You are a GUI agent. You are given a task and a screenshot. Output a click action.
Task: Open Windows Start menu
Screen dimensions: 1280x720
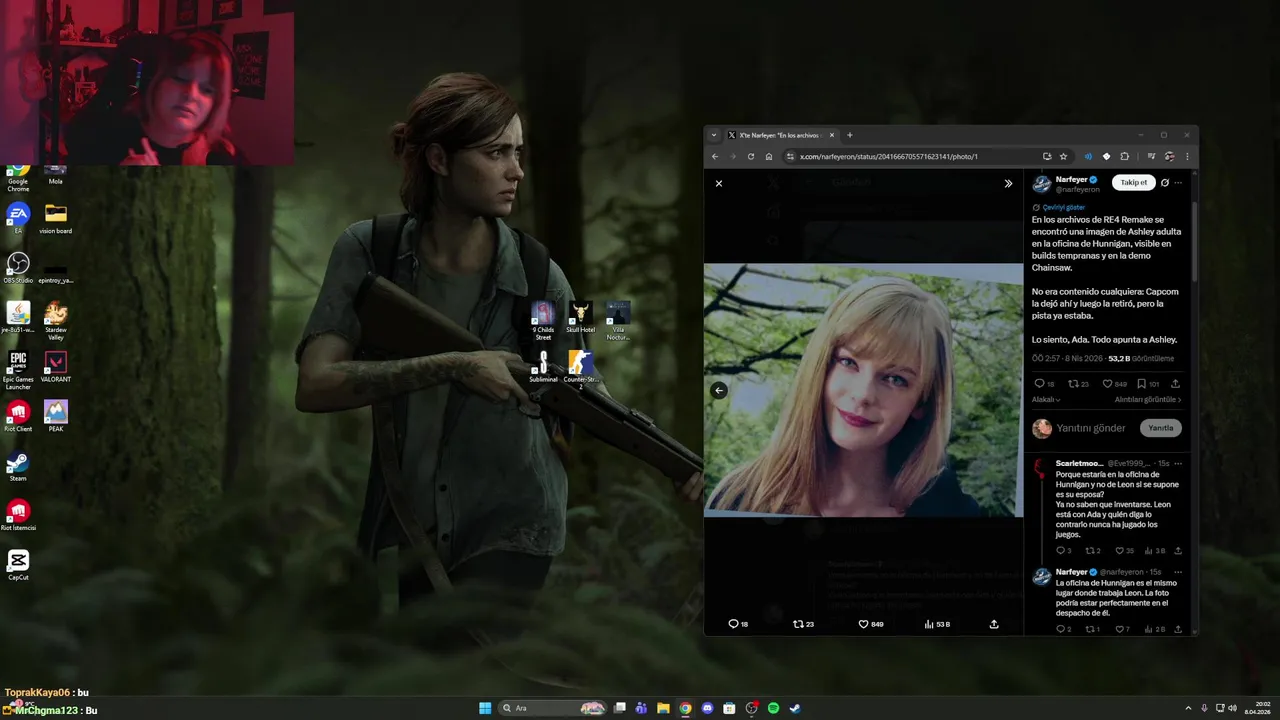pyautogui.click(x=485, y=708)
